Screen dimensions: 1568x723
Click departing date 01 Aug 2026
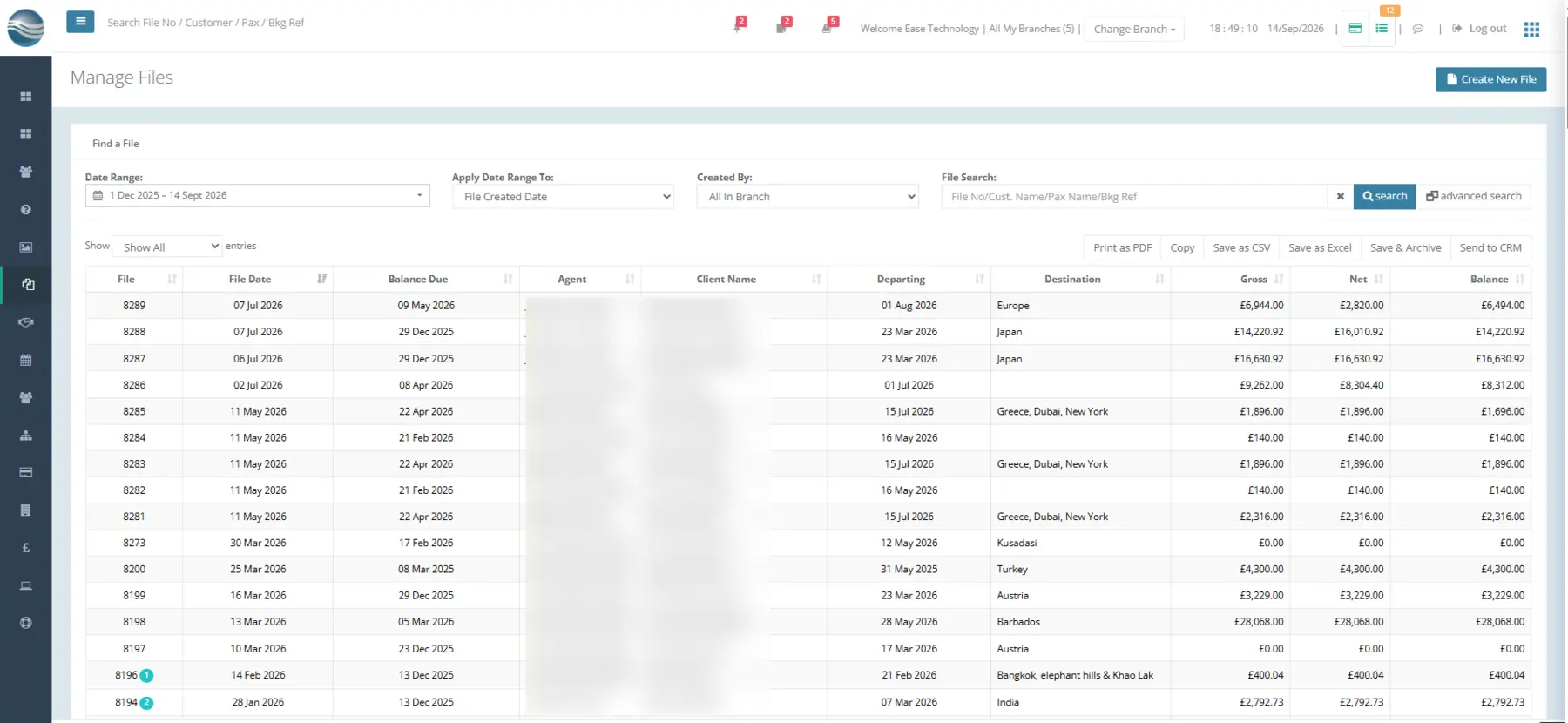909,306
